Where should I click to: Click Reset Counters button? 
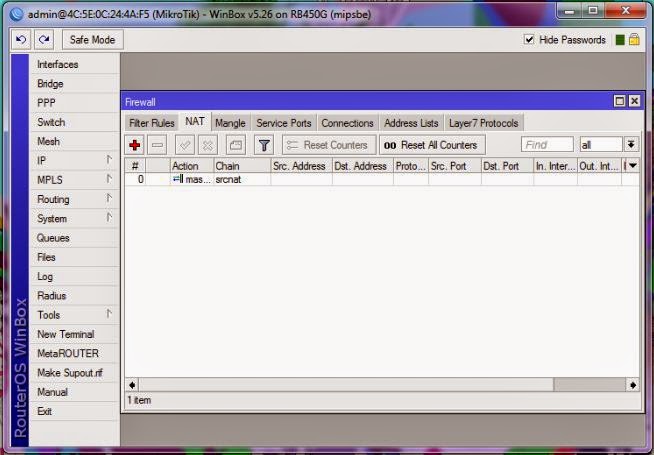(x=329, y=145)
